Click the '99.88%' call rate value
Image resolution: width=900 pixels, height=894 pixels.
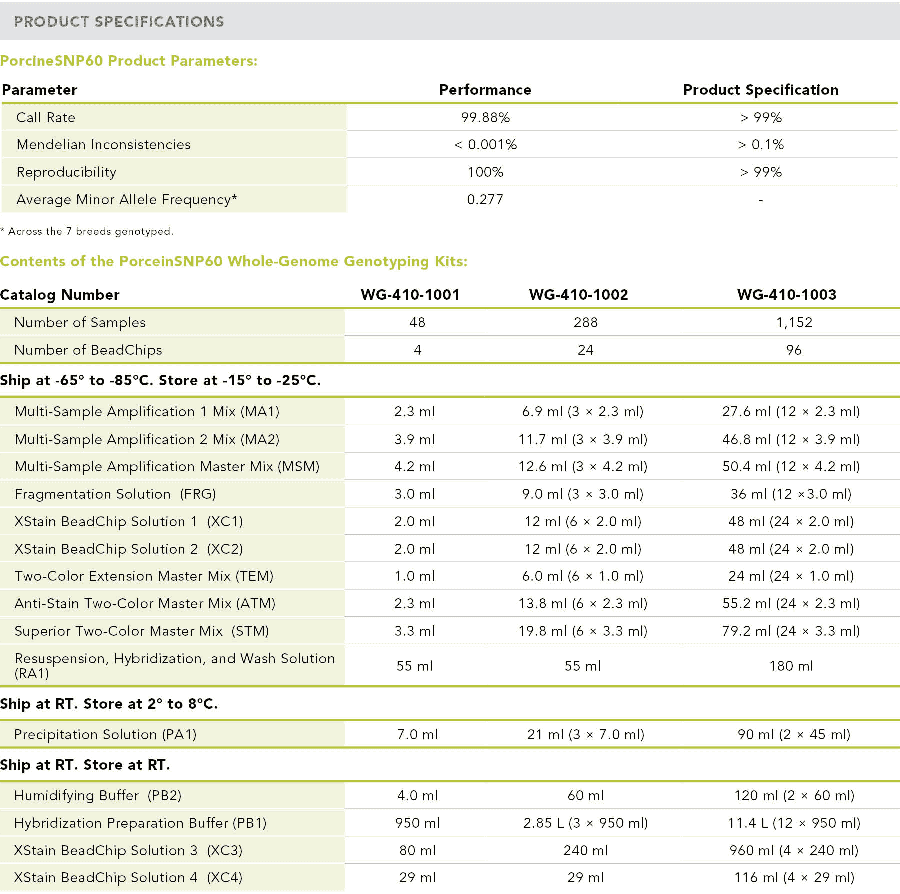coord(485,117)
